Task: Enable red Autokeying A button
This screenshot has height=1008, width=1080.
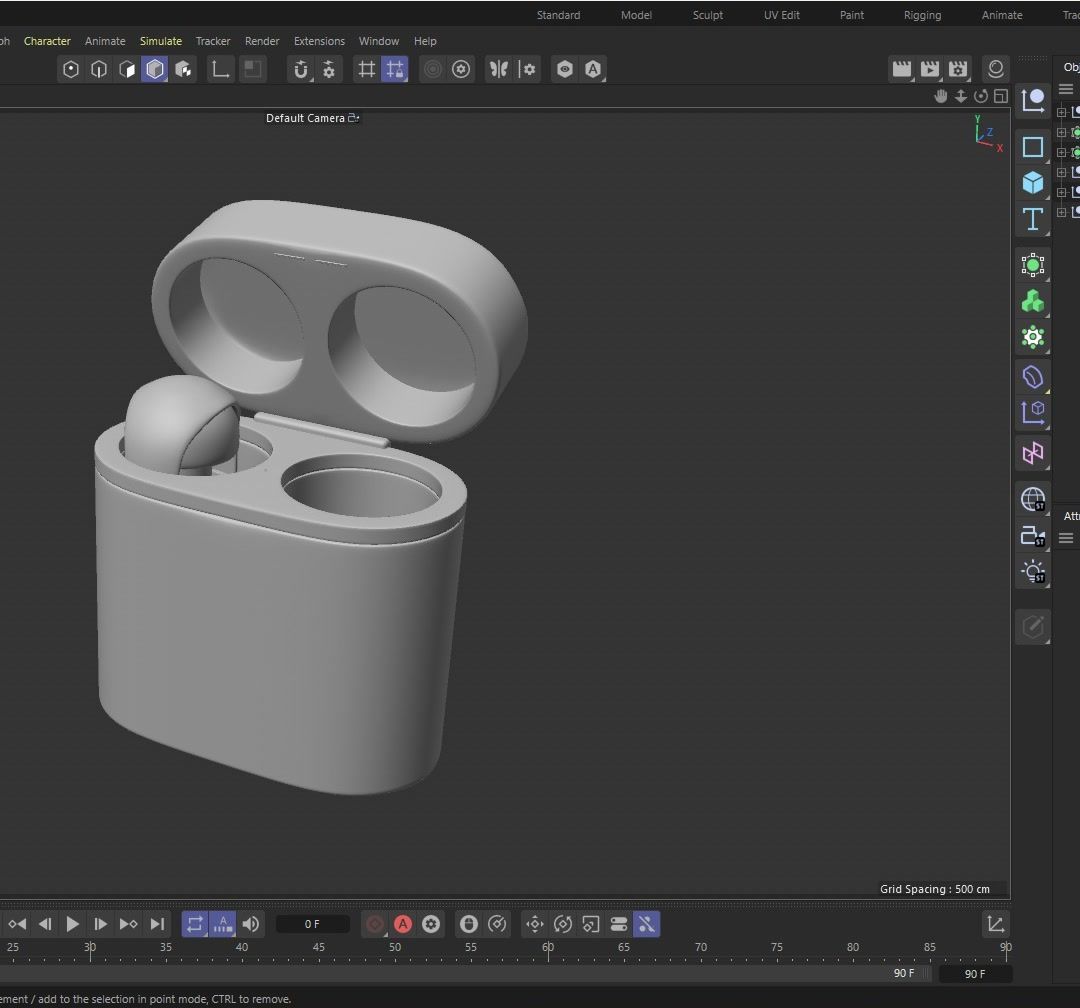Action: pyautogui.click(x=403, y=924)
